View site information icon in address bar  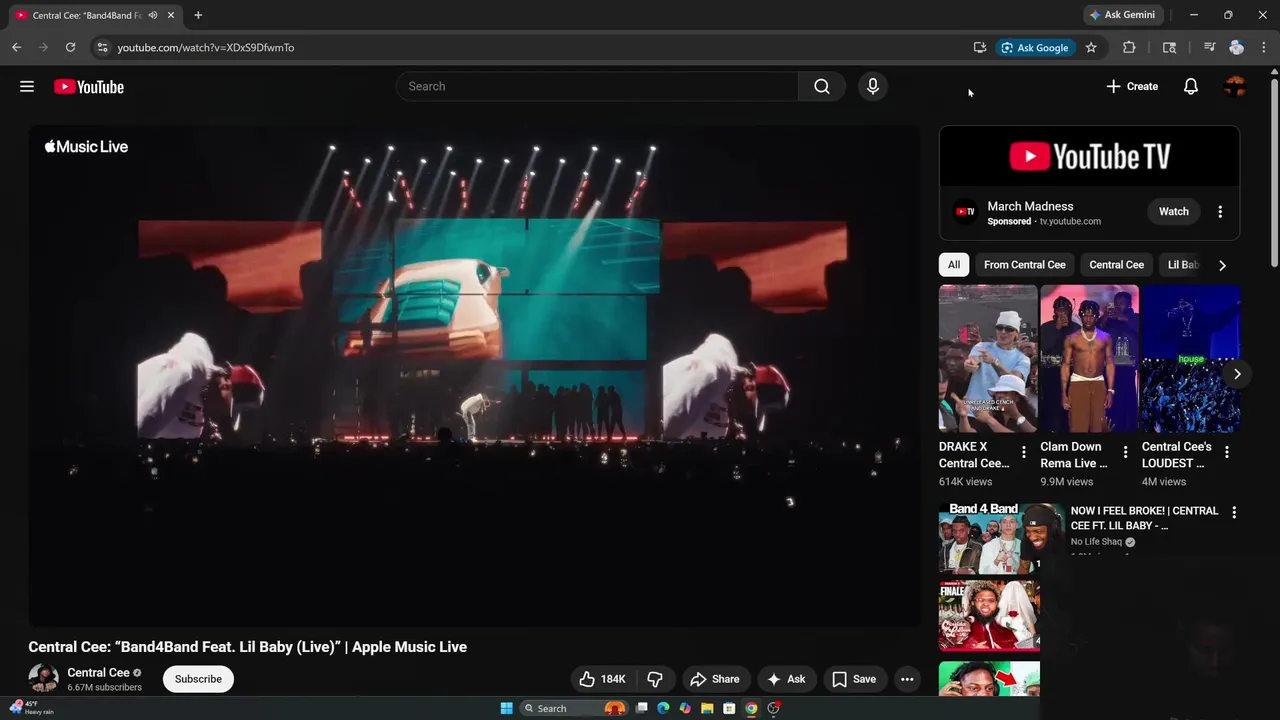click(102, 47)
